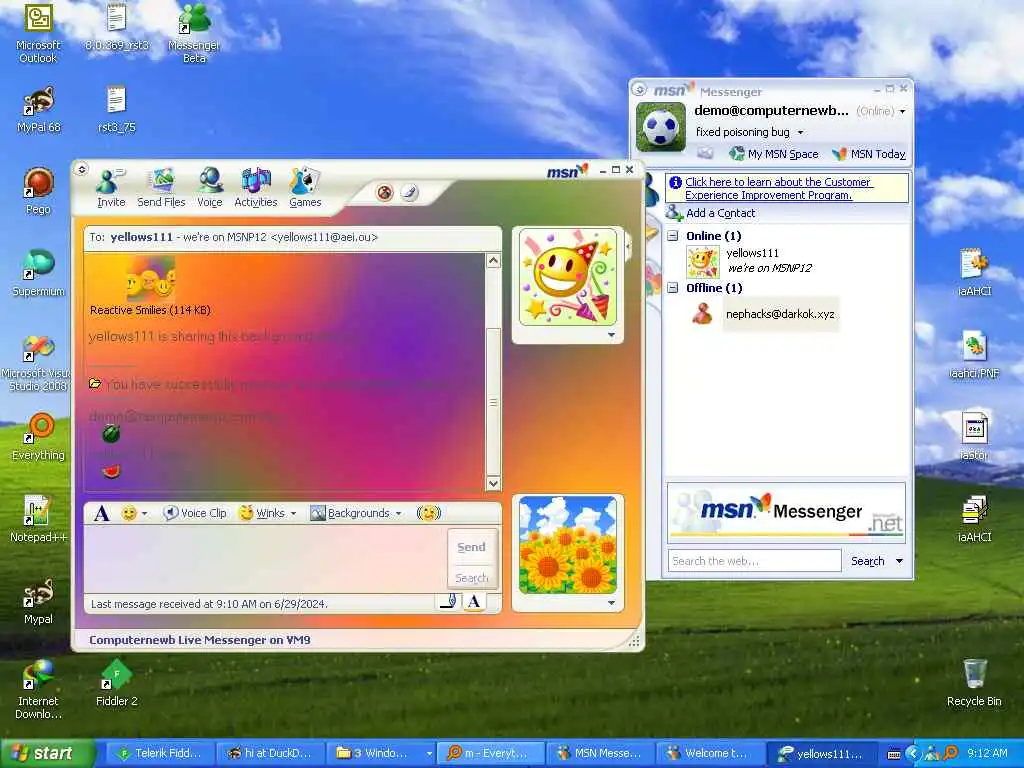The width and height of the screenshot is (1024, 768).
Task: Click the Search button in chat window
Action: pos(471,578)
